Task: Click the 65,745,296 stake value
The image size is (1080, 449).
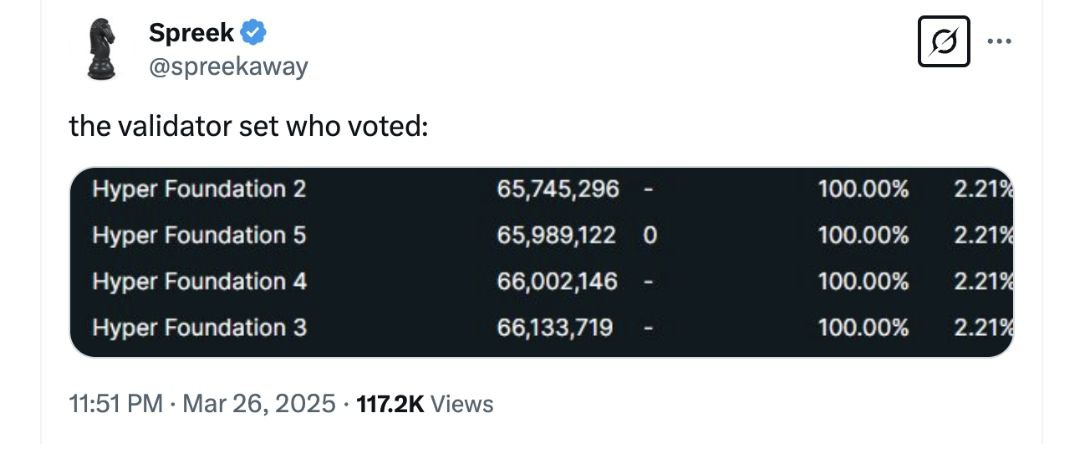Action: (558, 189)
